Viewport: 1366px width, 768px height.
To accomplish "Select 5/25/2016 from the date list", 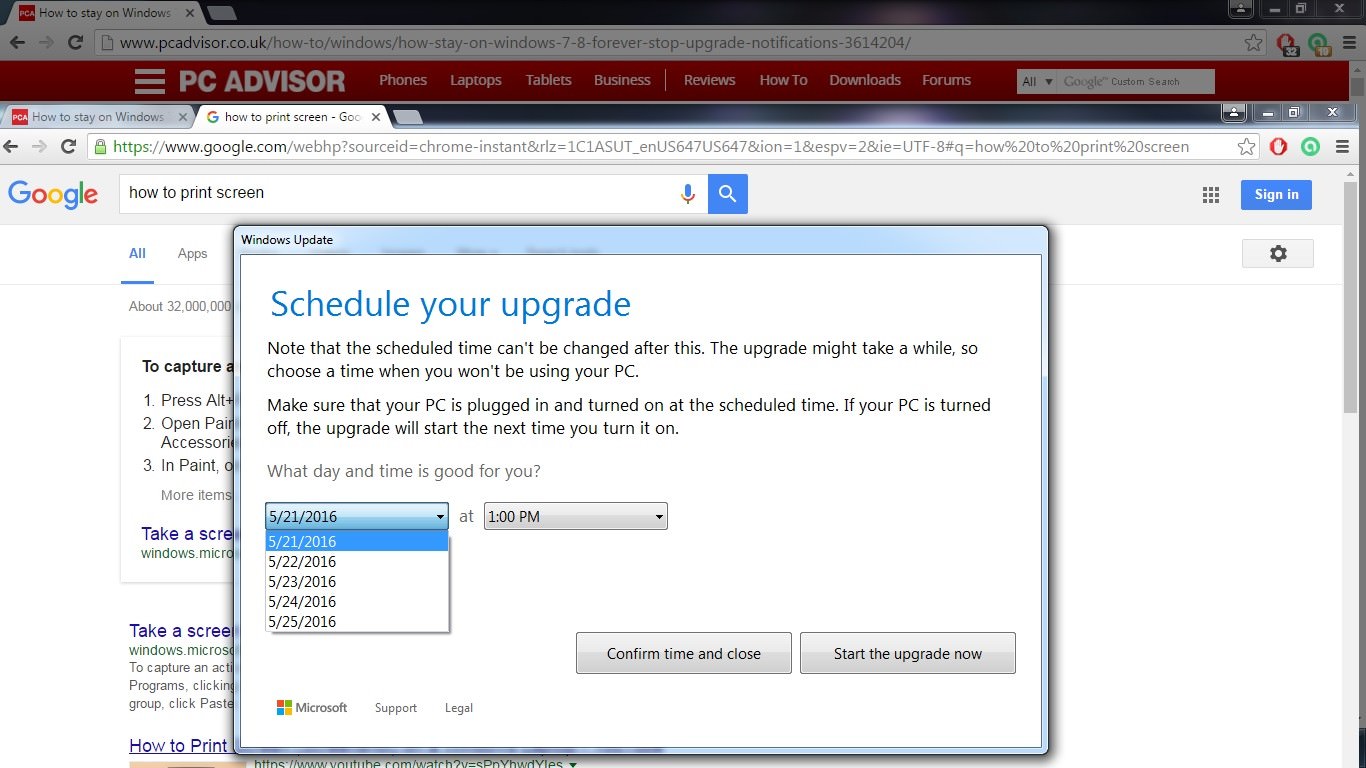I will pos(357,621).
